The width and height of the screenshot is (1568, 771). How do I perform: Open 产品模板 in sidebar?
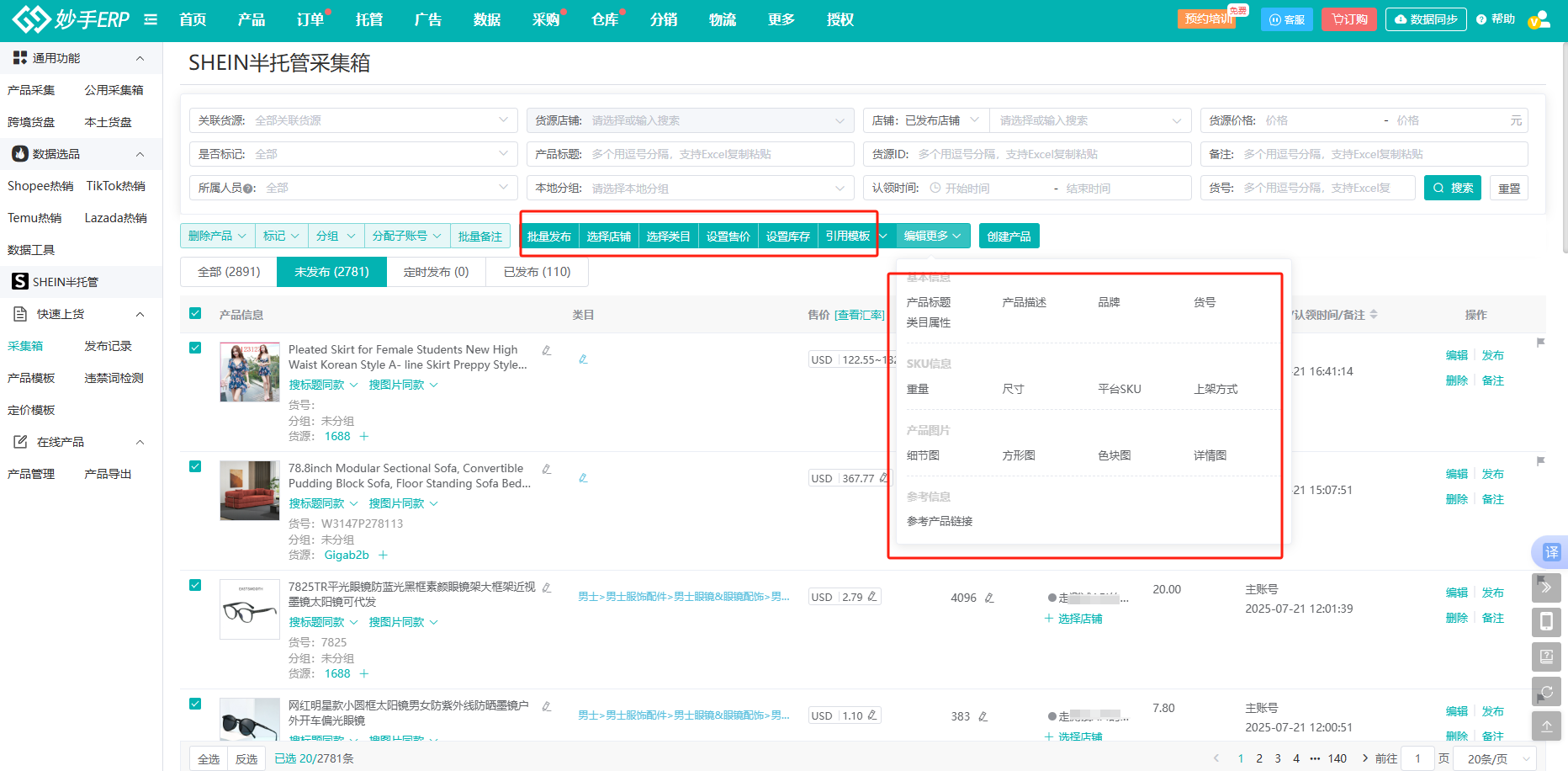[31, 378]
